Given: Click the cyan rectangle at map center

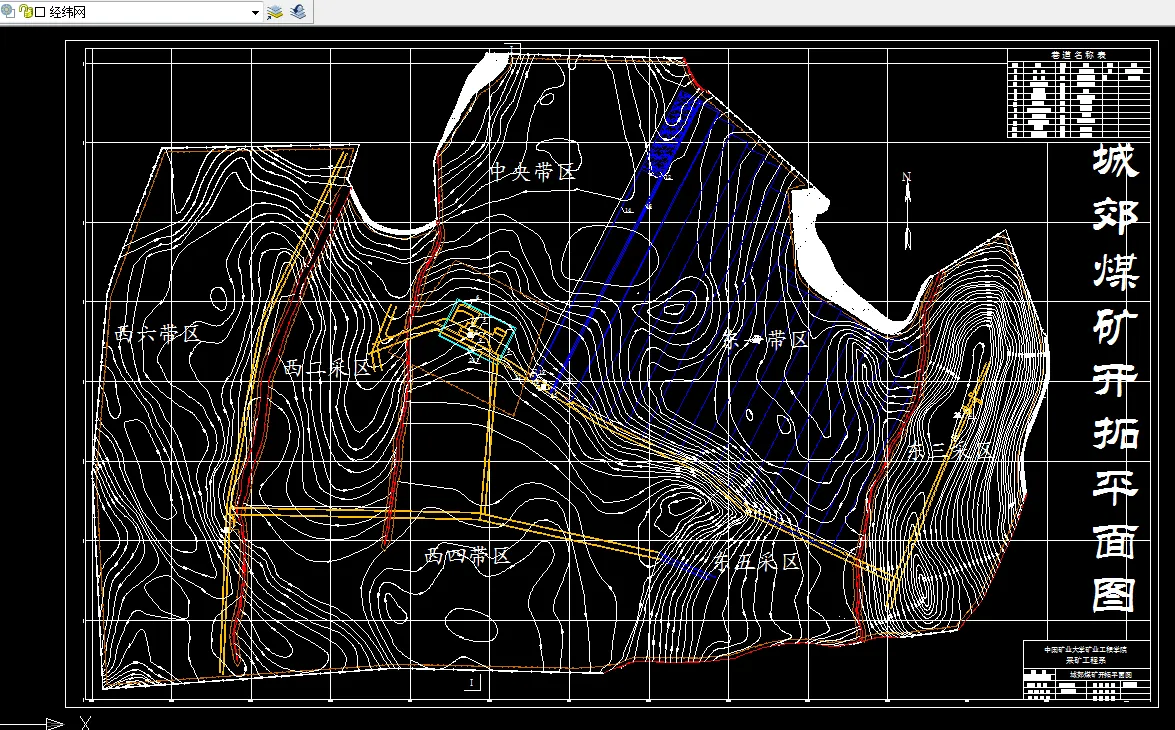Looking at the screenshot, I should pos(477,331).
